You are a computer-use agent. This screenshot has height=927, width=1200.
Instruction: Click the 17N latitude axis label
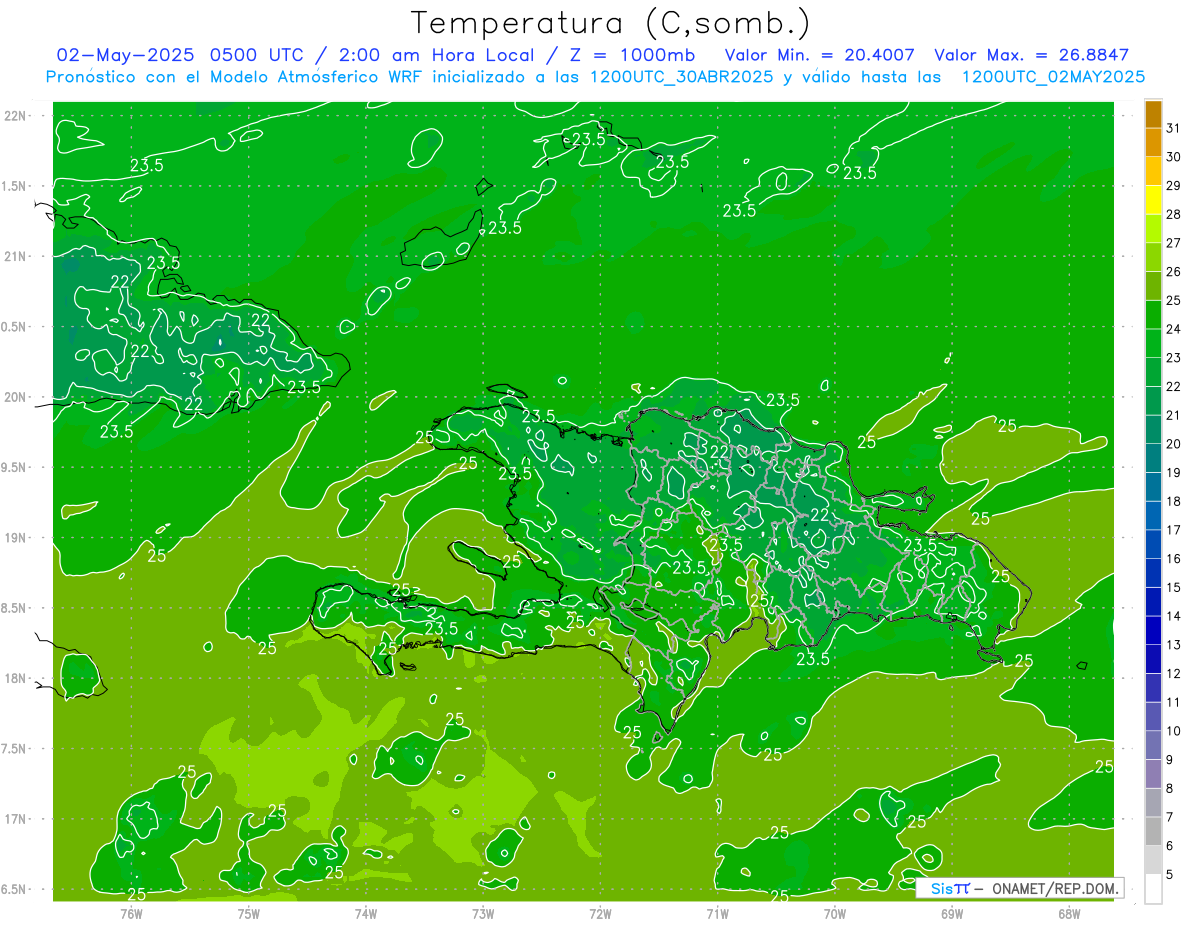(17, 820)
